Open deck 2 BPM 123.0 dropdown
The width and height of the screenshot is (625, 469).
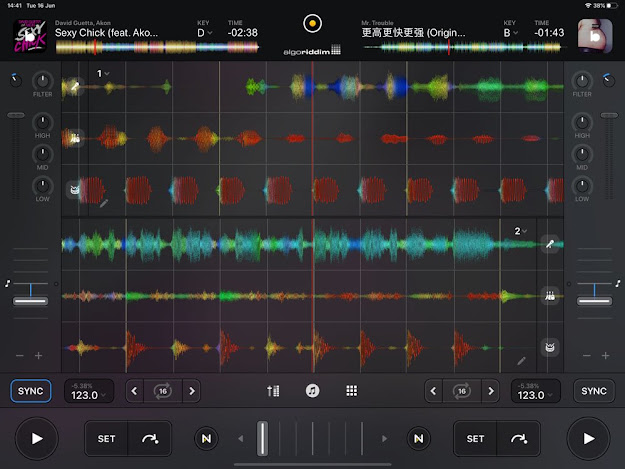click(x=536, y=391)
